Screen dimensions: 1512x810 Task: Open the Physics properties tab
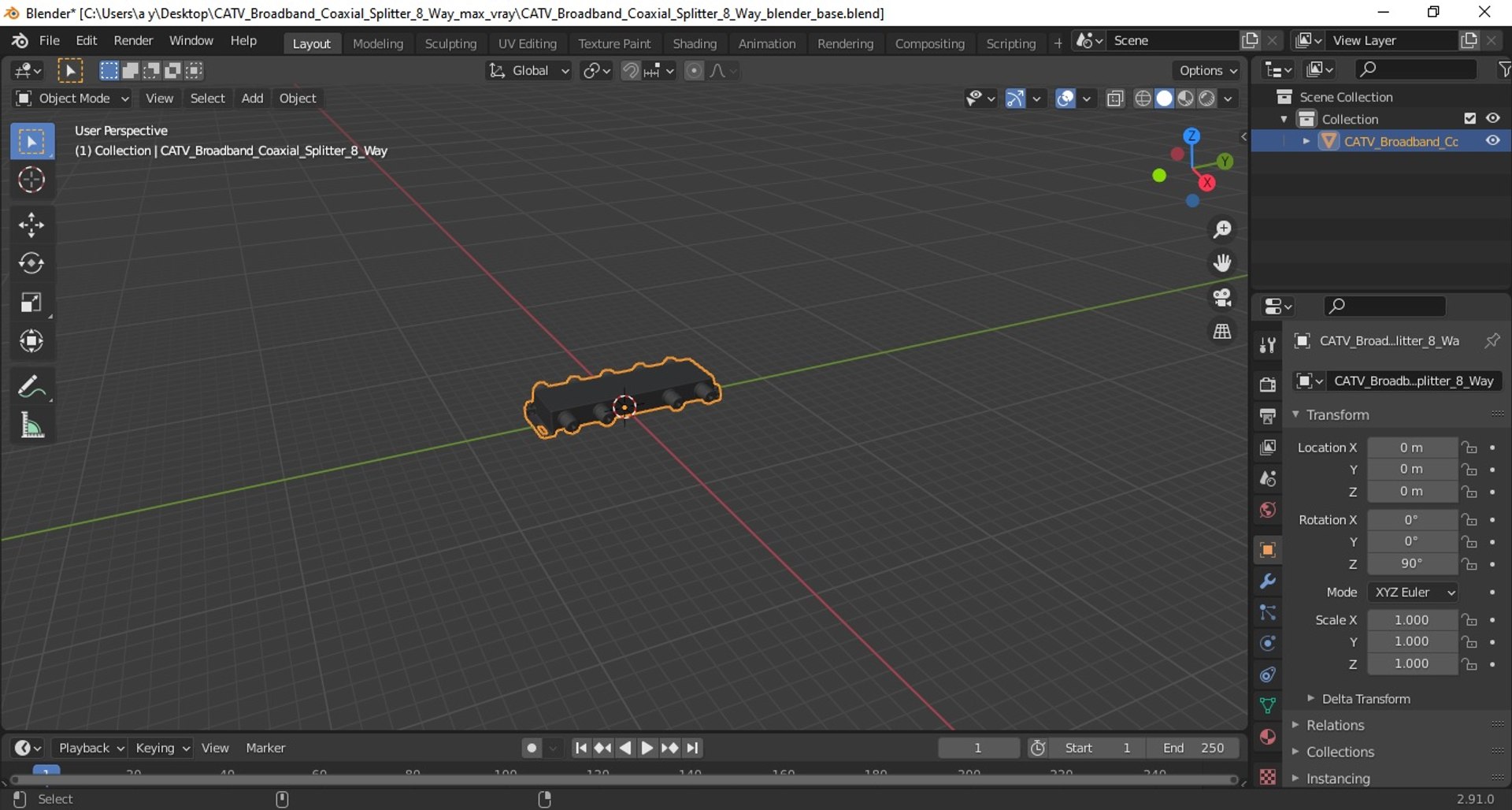coord(1267,644)
